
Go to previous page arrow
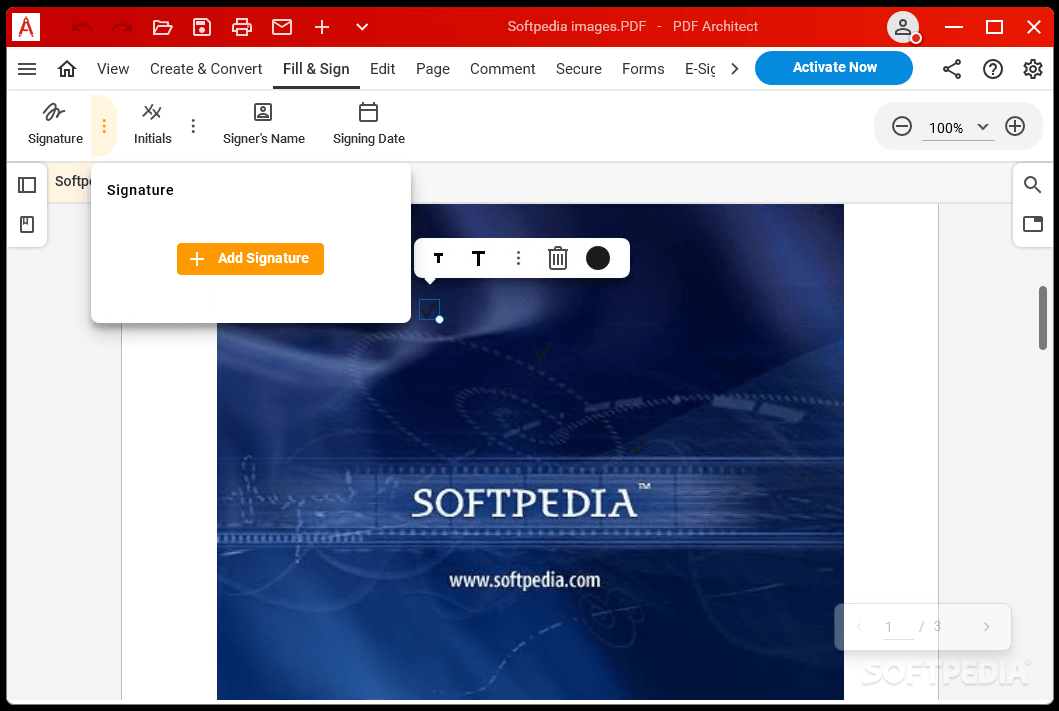point(859,627)
